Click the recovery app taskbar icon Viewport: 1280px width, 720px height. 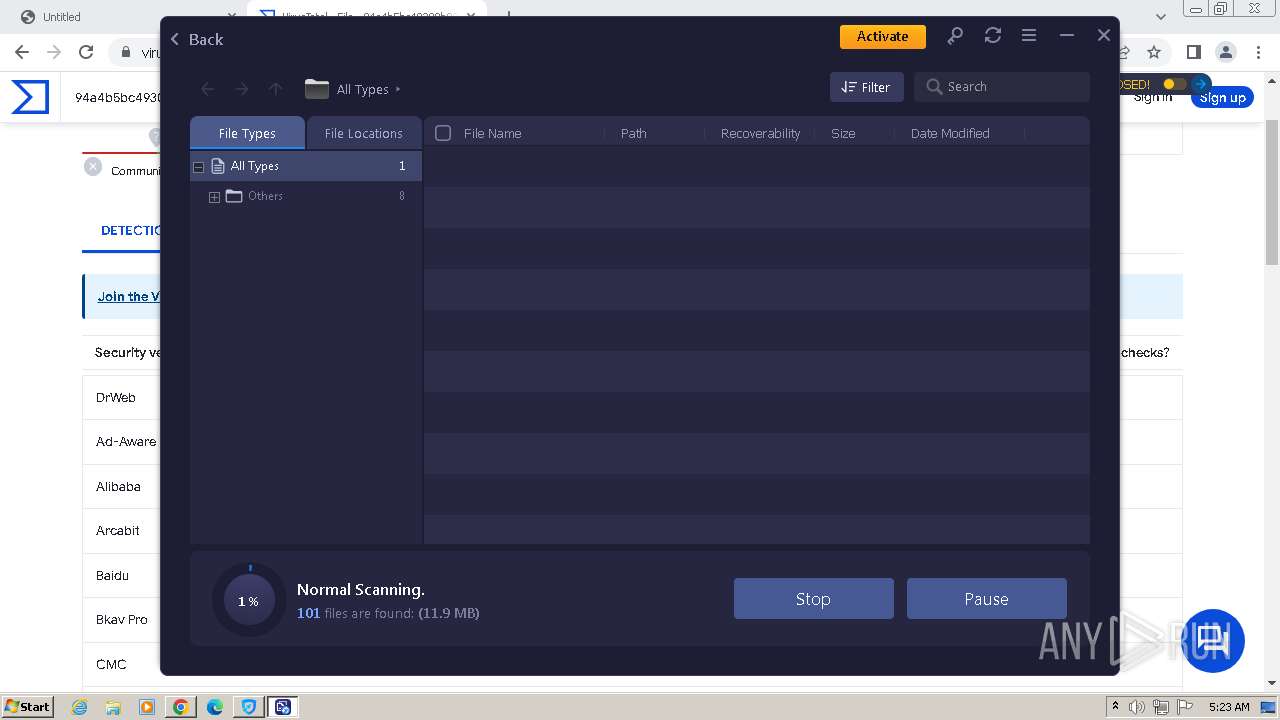(283, 707)
